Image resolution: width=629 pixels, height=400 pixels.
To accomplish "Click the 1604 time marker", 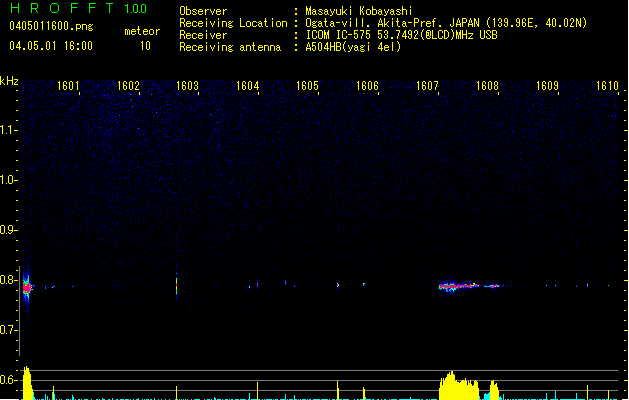I will (x=248, y=86).
